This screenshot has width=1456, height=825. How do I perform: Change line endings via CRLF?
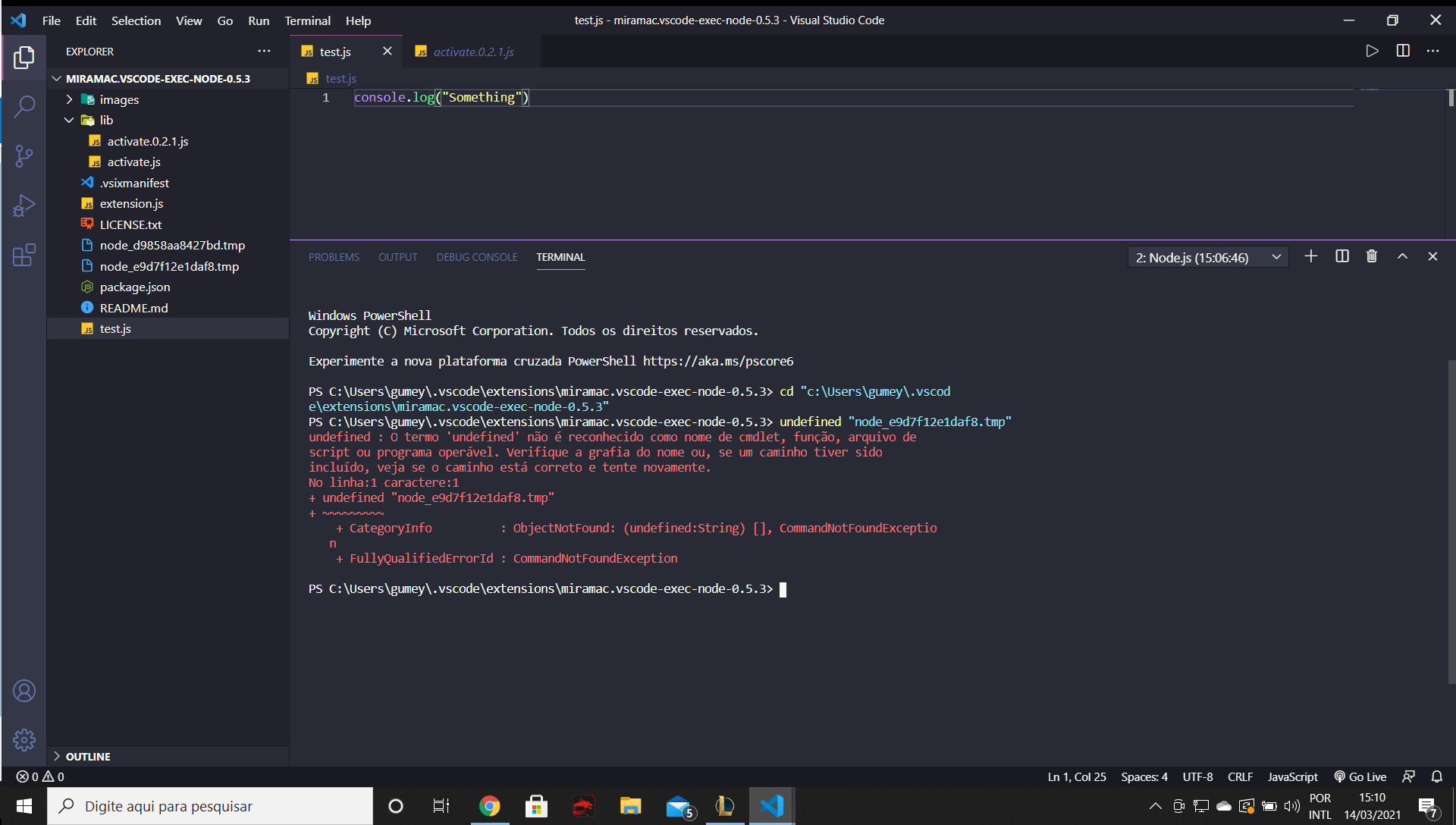(1240, 776)
